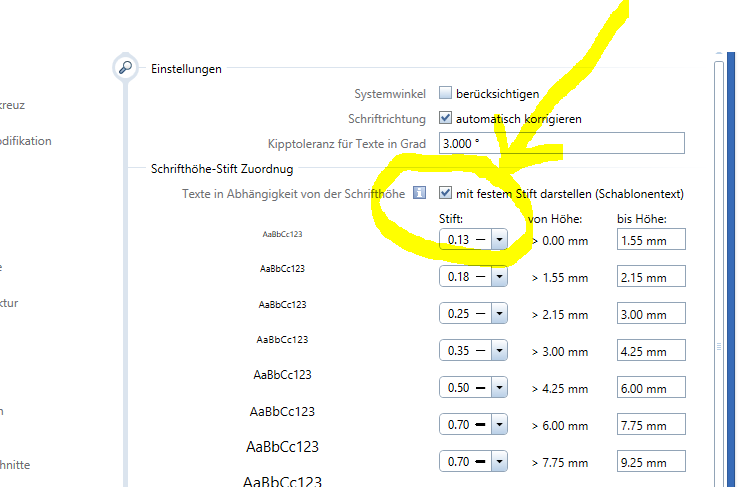Viewport: 744px width, 487px height.
Task: Expand the 0.18 pen thickness dropdown
Action: (499, 276)
